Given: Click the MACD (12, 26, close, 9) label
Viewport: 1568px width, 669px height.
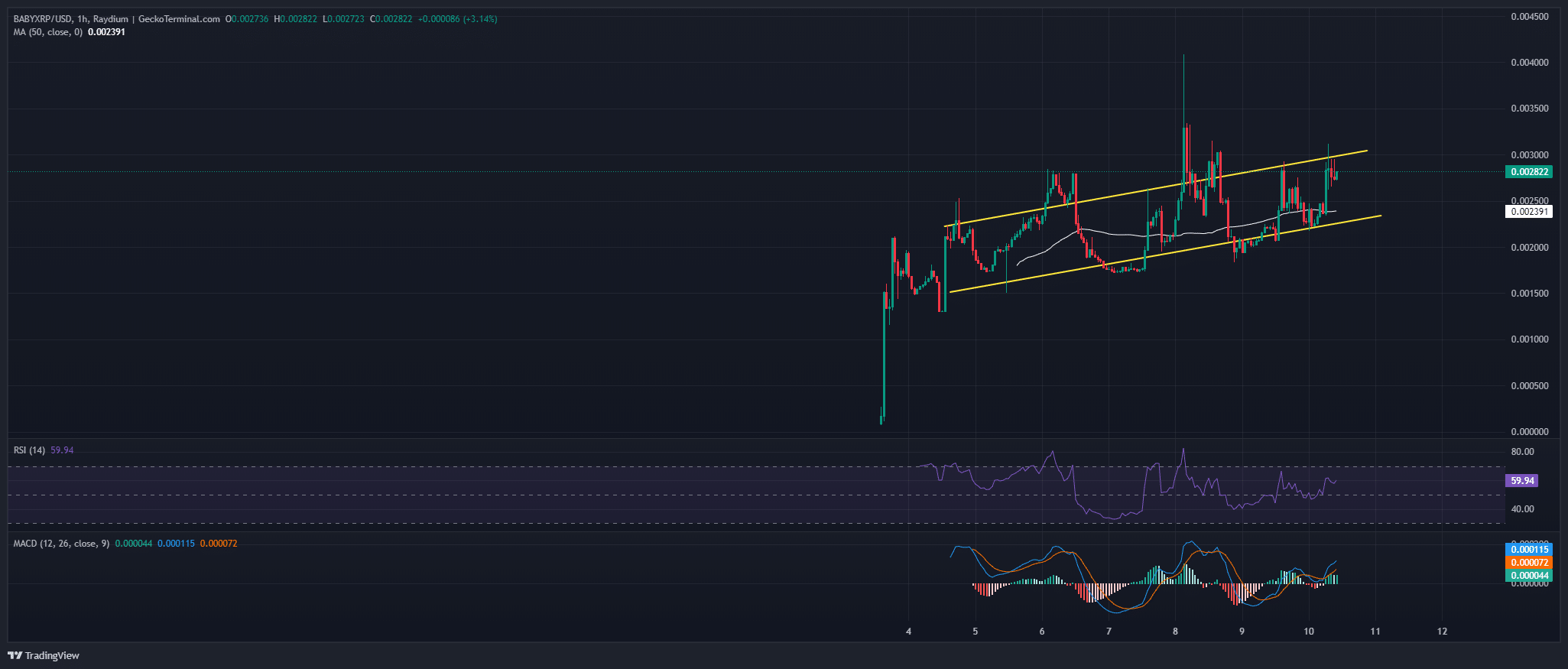Looking at the screenshot, I should coord(61,544).
